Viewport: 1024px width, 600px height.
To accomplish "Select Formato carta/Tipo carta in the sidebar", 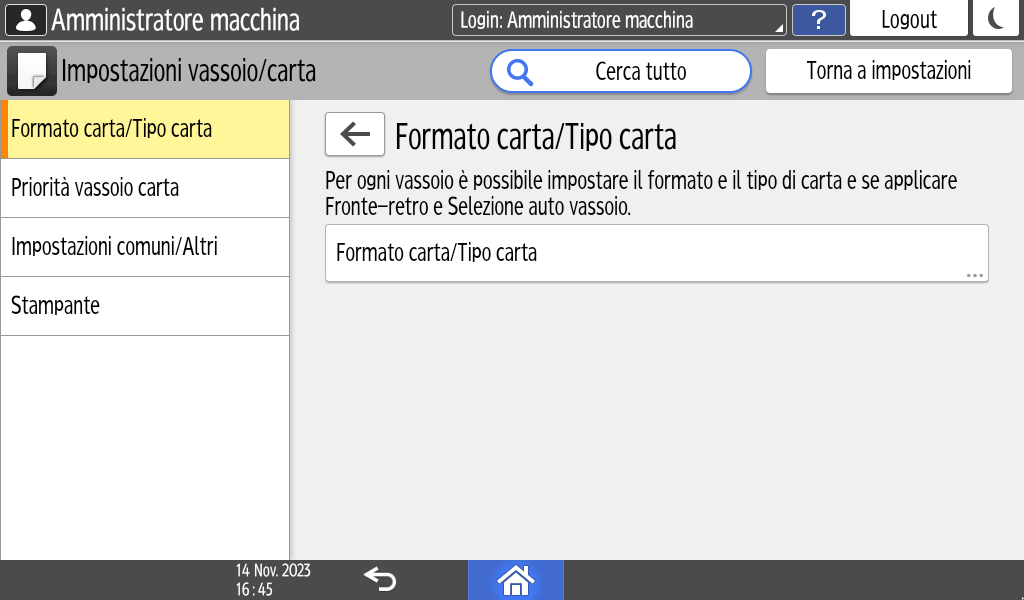I will (146, 129).
